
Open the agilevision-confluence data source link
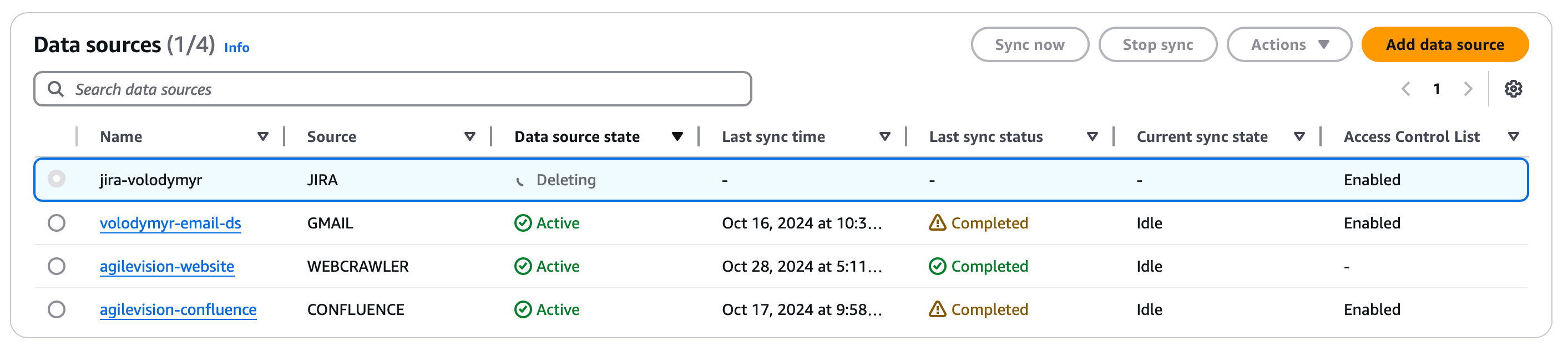coord(178,309)
